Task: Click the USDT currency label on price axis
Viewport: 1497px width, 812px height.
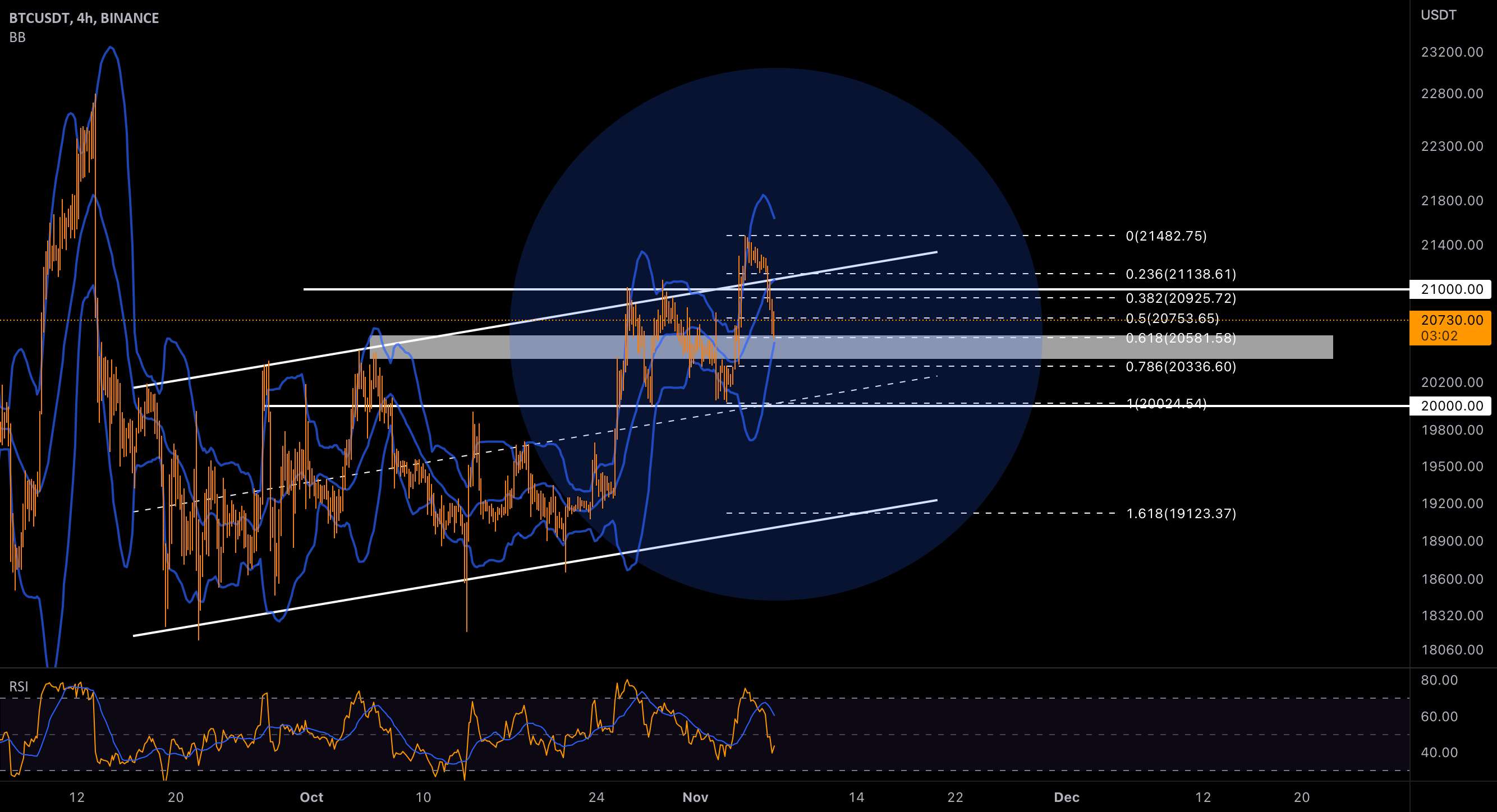Action: pos(1439,15)
